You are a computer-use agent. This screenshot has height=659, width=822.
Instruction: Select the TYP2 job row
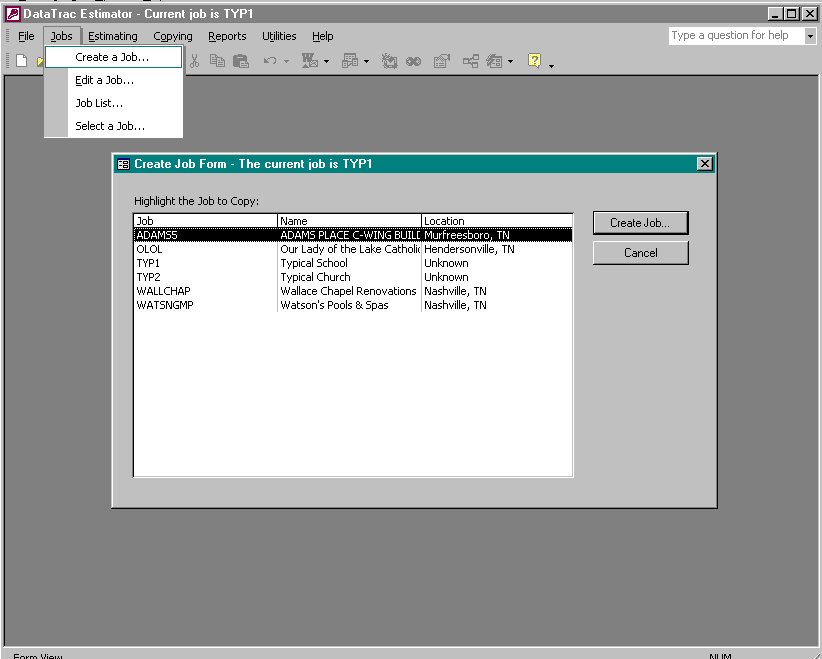[x=353, y=277]
